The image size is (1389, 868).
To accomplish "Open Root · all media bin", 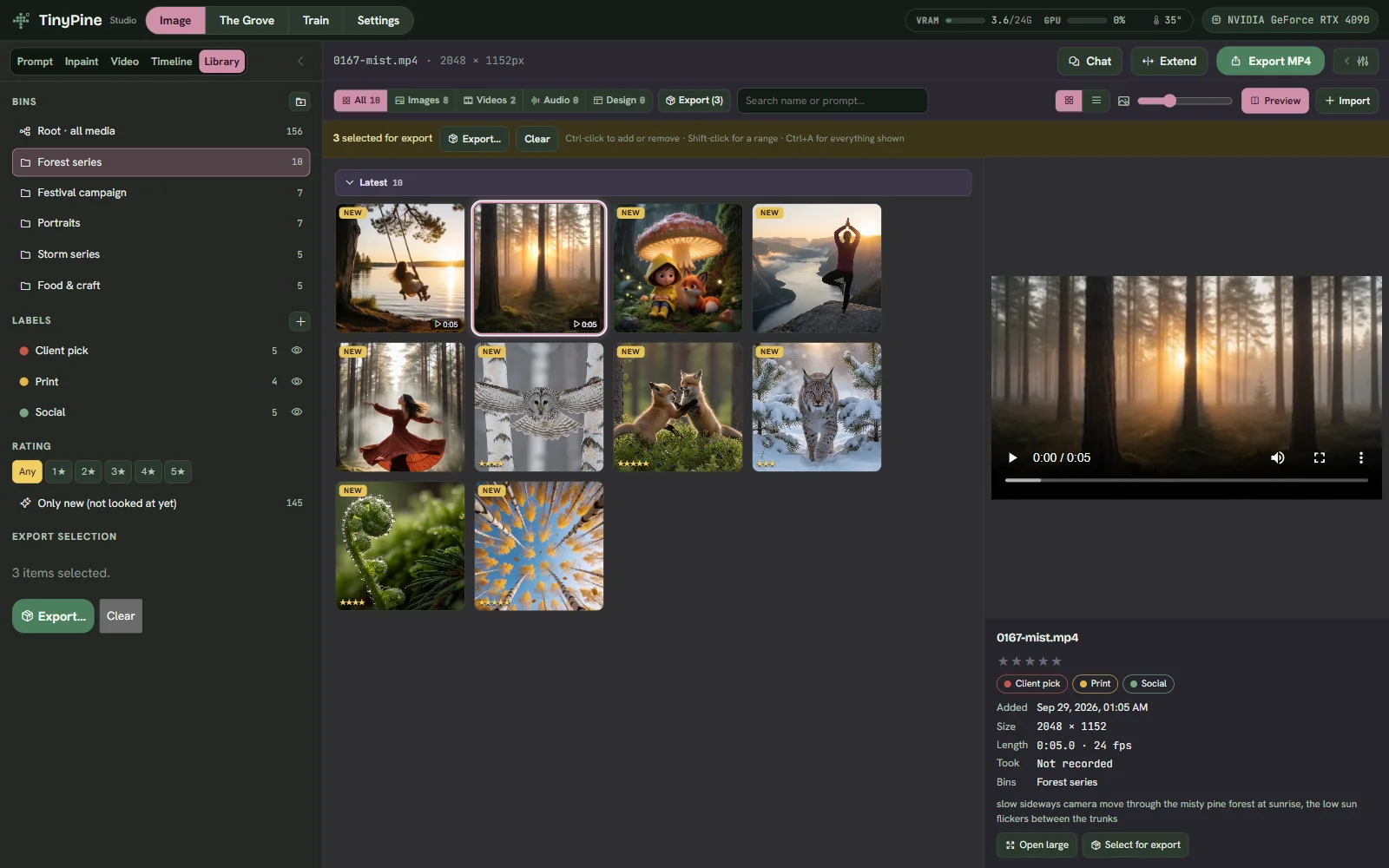I will point(161,131).
